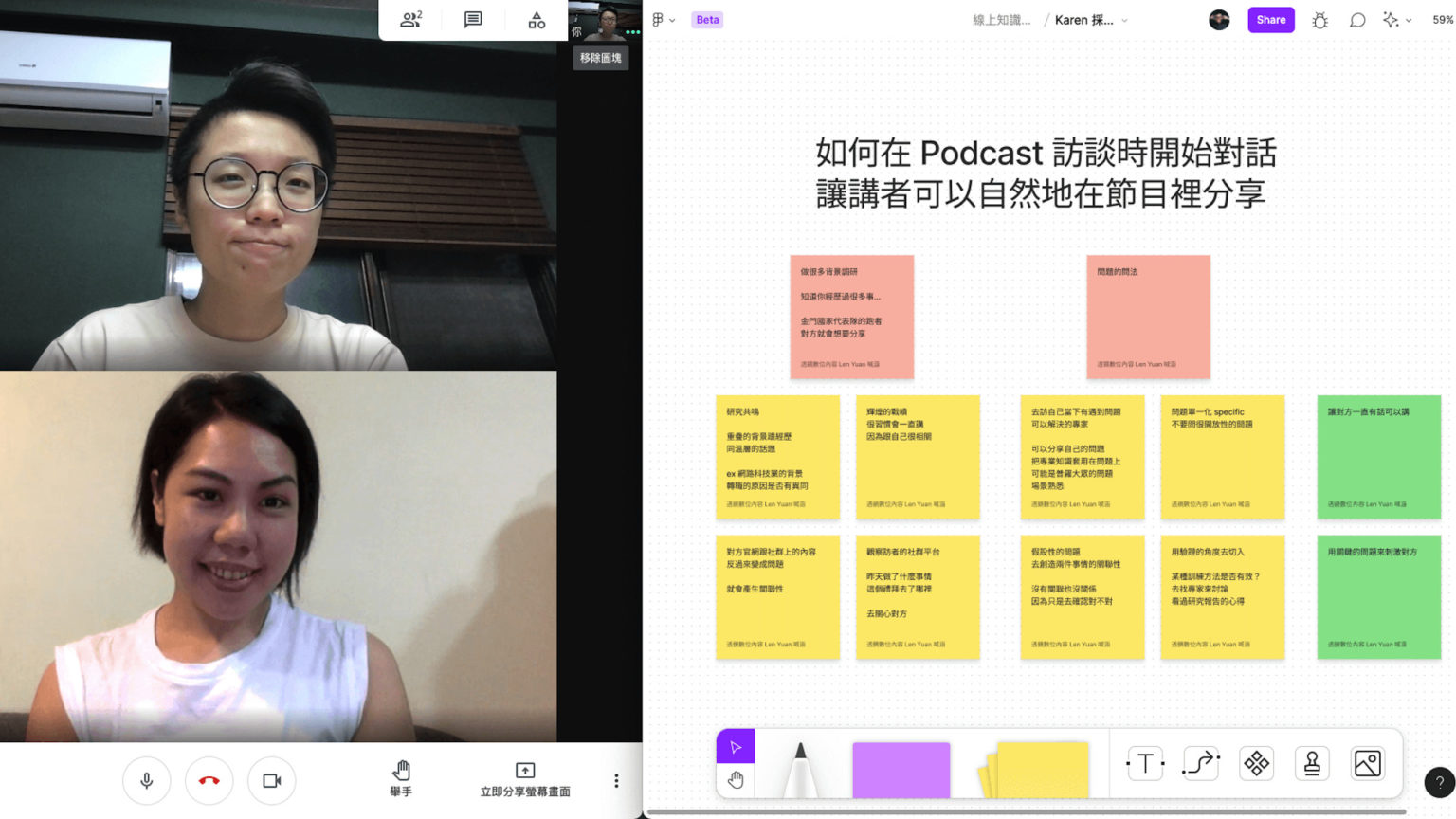Open the help question mark button
Viewport: 1456px width, 819px height.
1439,782
